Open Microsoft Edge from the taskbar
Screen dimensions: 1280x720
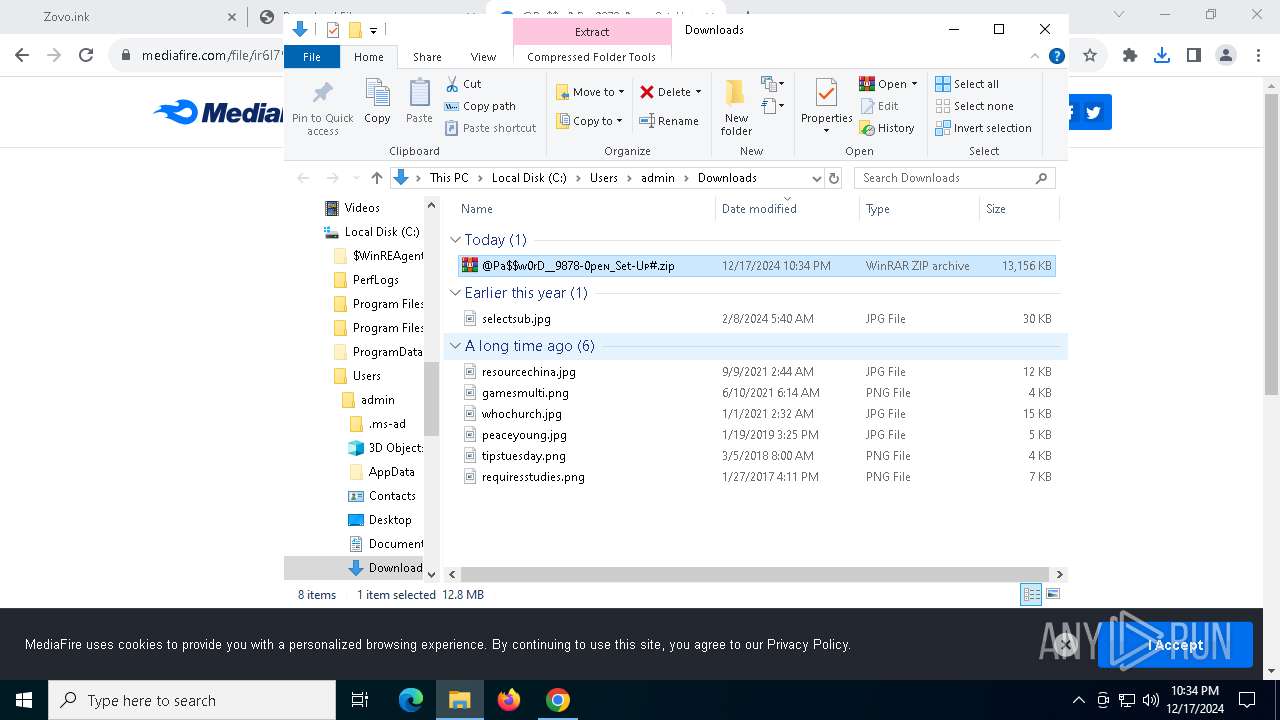pyautogui.click(x=411, y=700)
